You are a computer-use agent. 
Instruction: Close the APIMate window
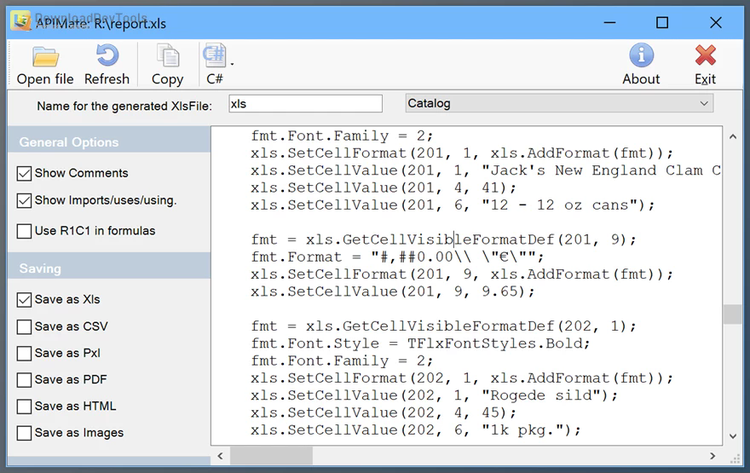pos(716,22)
